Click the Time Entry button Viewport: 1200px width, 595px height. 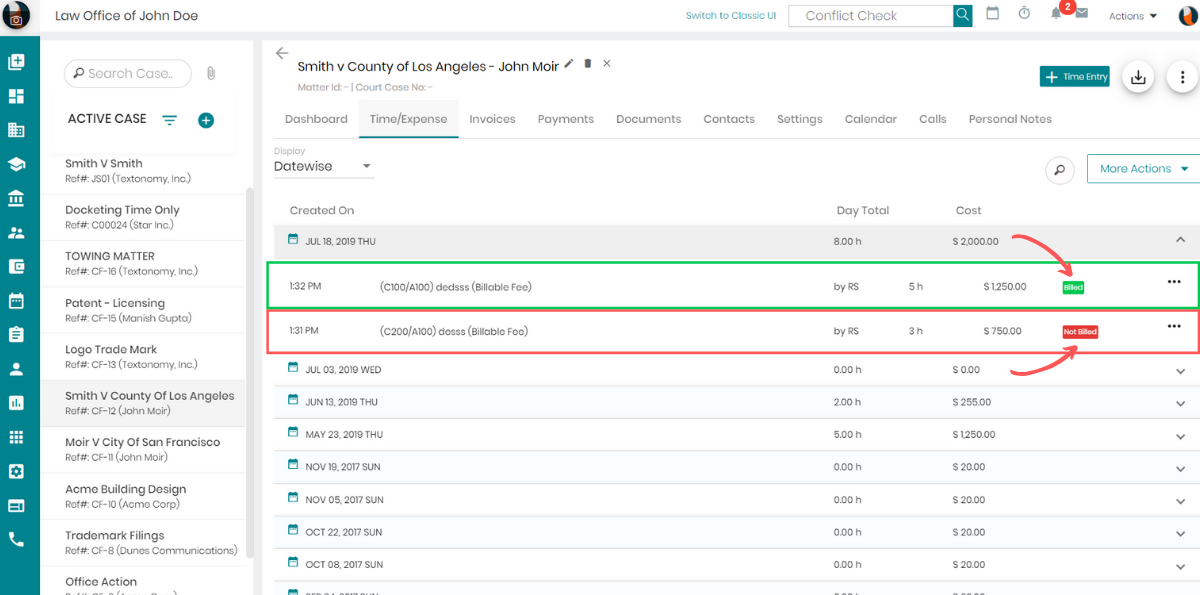coord(1075,77)
